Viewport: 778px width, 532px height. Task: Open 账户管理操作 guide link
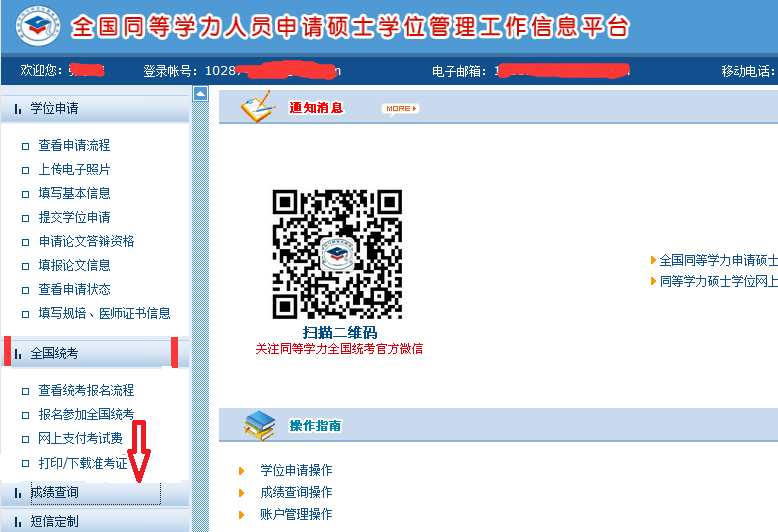pos(296,515)
